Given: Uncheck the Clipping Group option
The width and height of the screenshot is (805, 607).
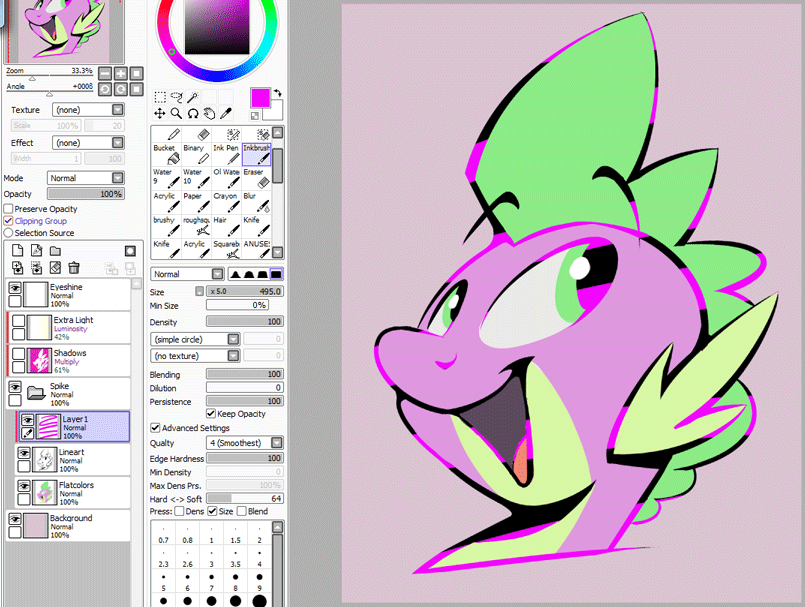Looking at the screenshot, I should 8,221.
